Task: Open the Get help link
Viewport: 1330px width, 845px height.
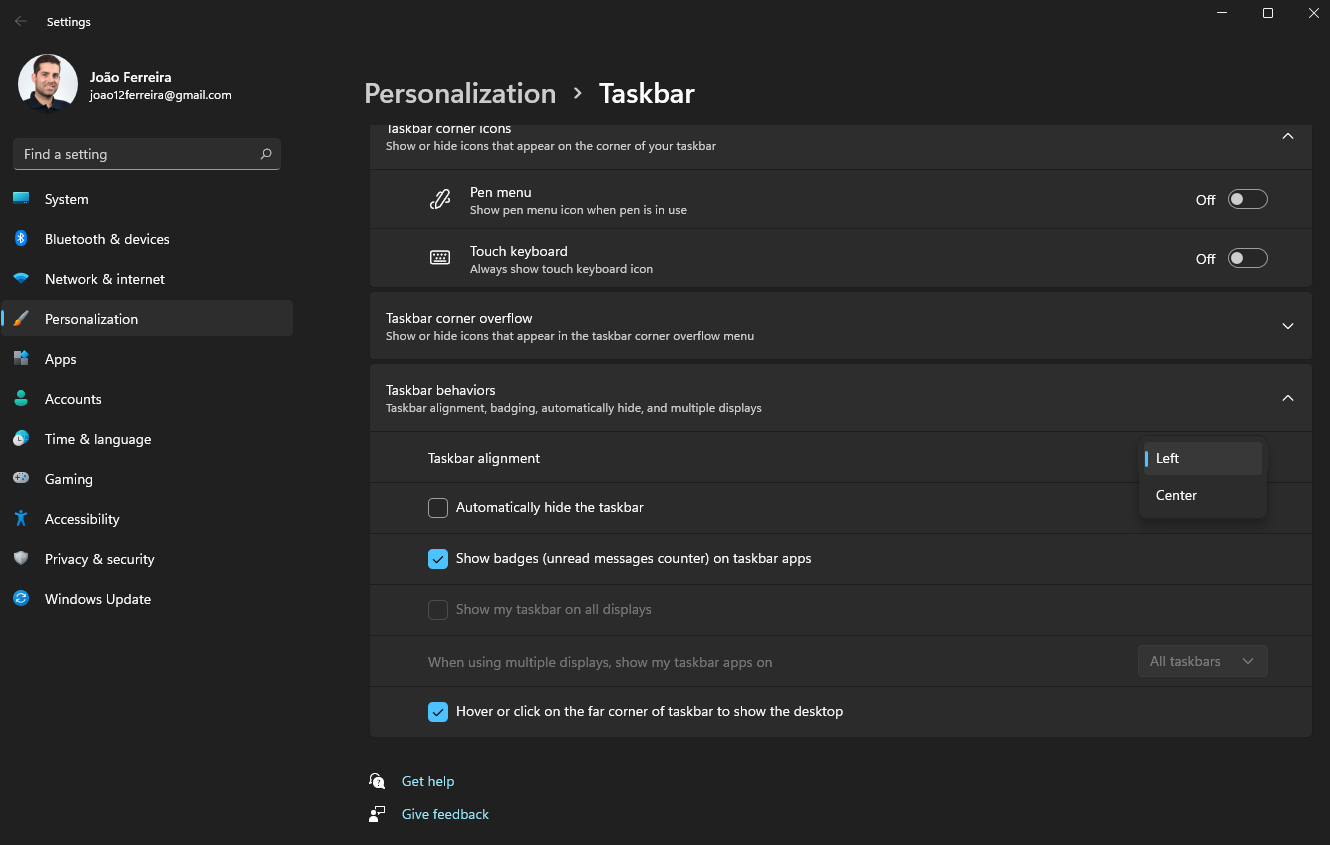Action: [x=427, y=781]
